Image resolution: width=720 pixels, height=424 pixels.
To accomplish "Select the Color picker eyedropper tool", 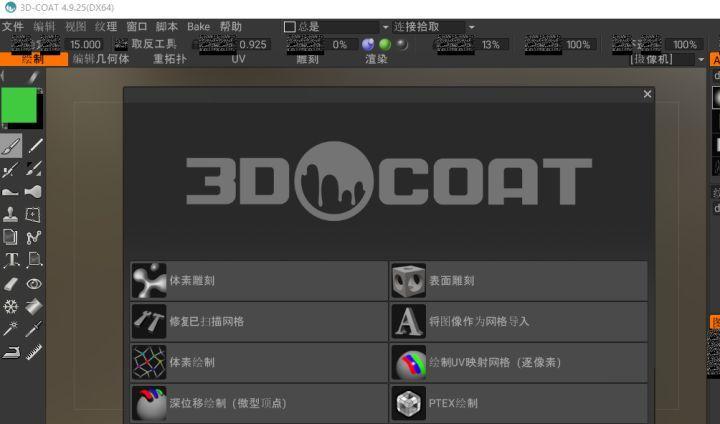I will (34, 329).
